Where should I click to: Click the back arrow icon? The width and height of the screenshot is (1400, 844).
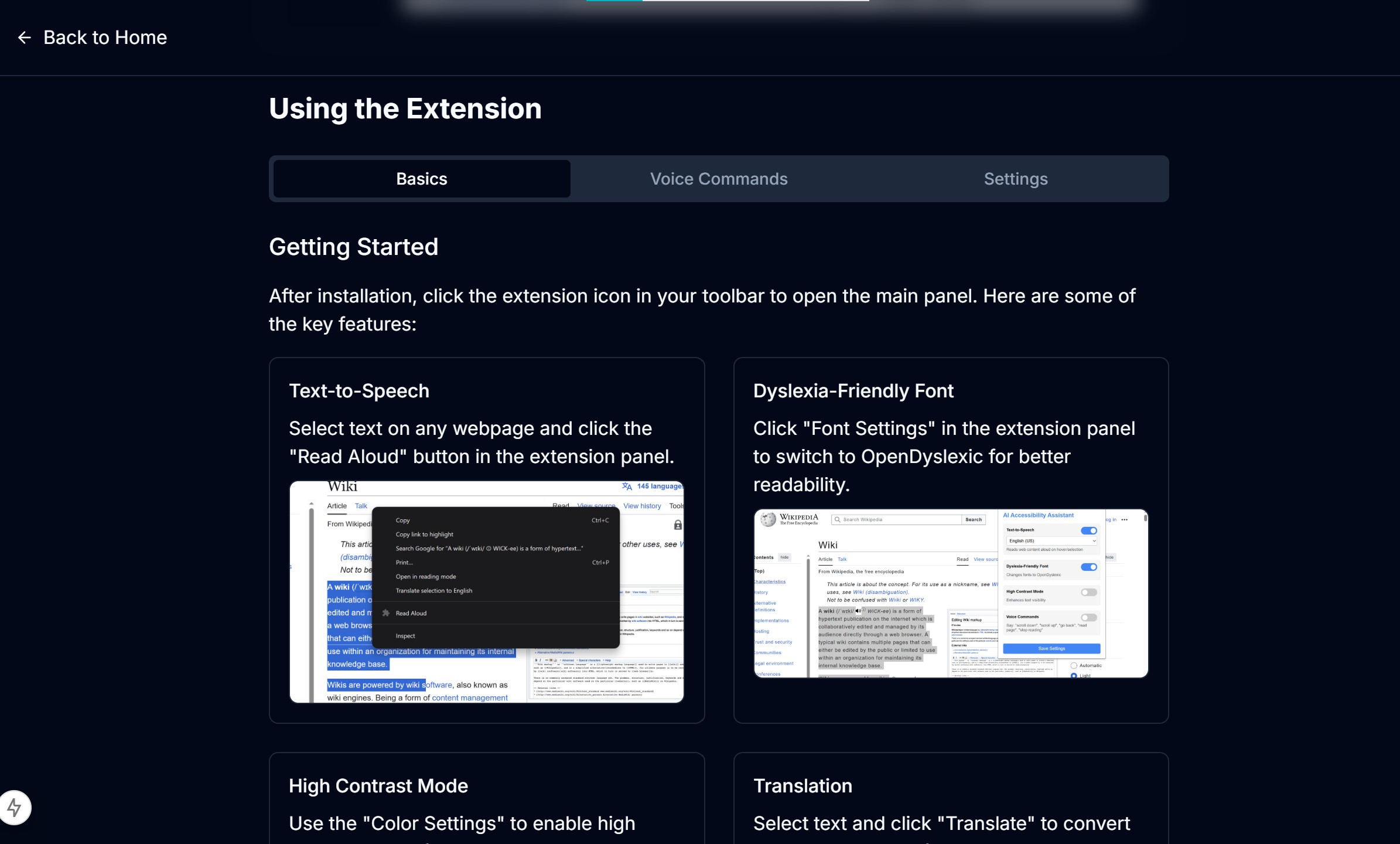[x=24, y=38]
